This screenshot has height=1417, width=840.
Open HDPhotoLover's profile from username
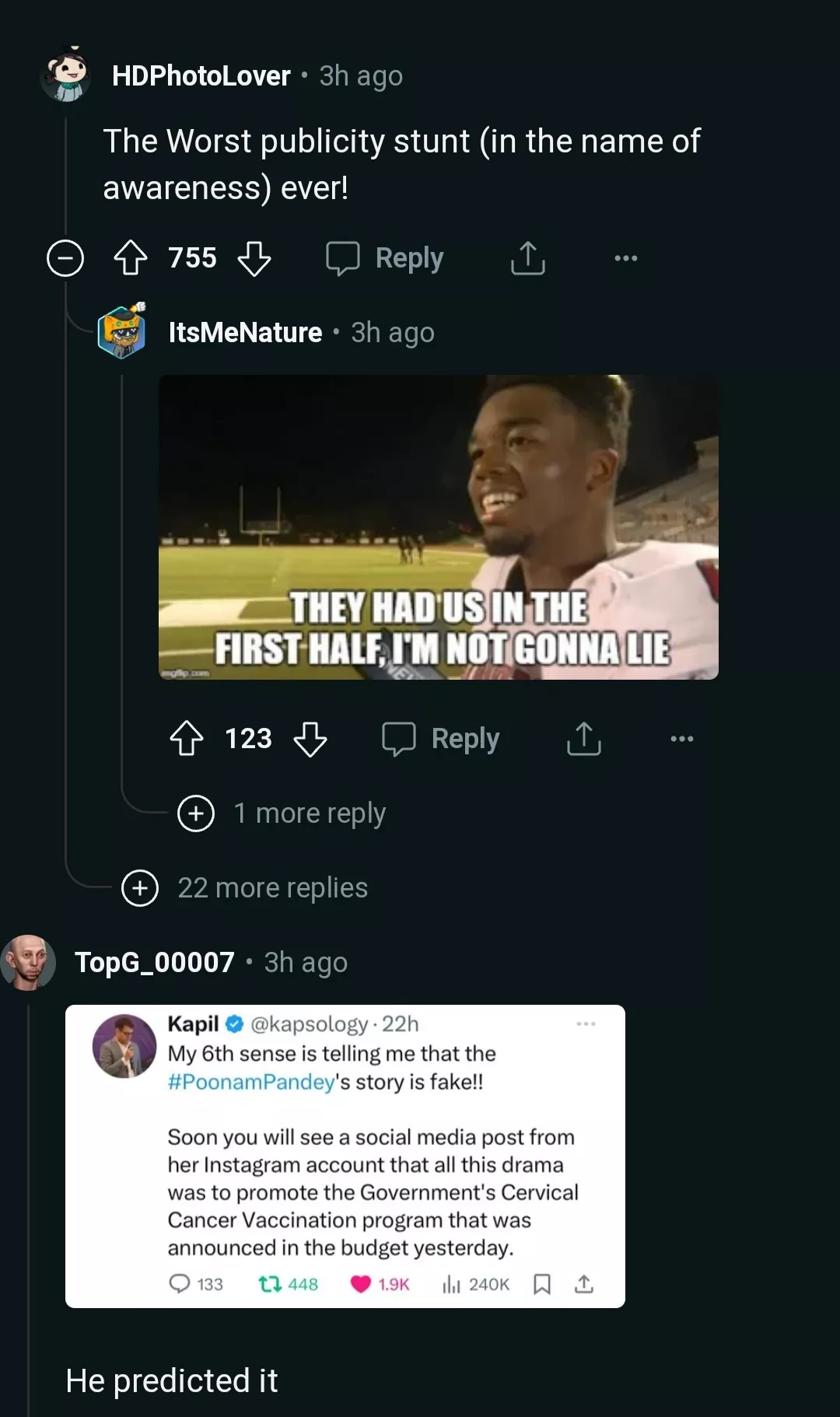201,76
